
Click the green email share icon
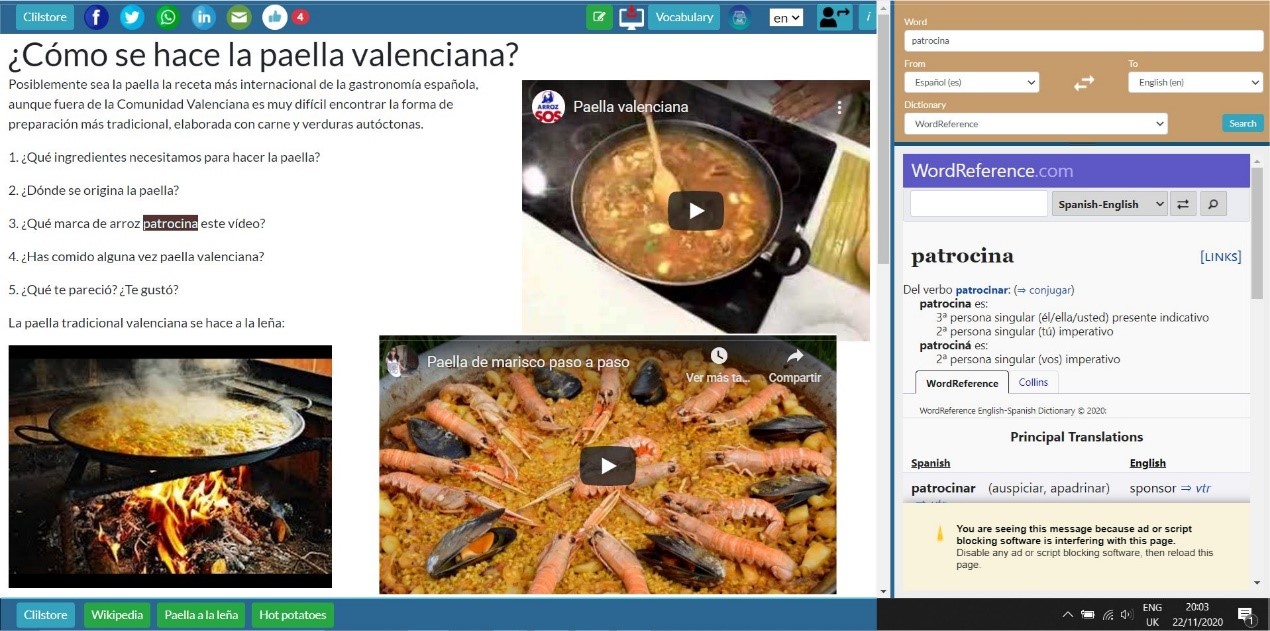[238, 17]
